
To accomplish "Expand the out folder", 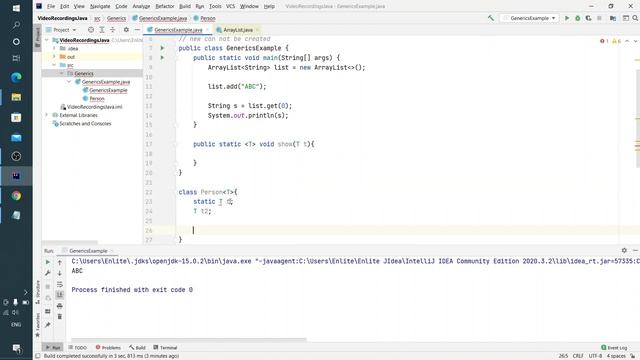I will pyautogui.click(x=54, y=57).
